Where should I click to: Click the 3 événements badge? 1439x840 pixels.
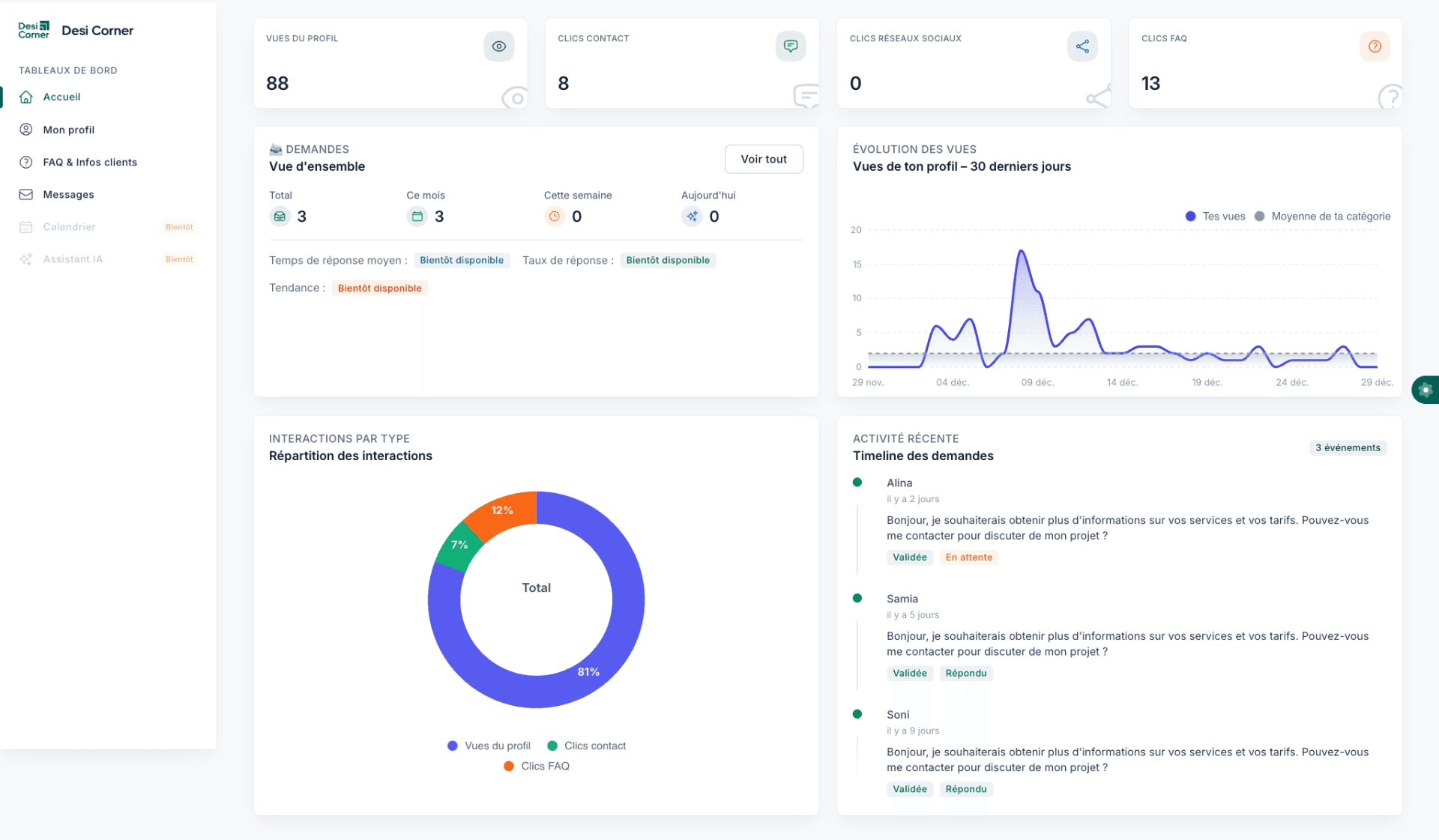(x=1347, y=447)
